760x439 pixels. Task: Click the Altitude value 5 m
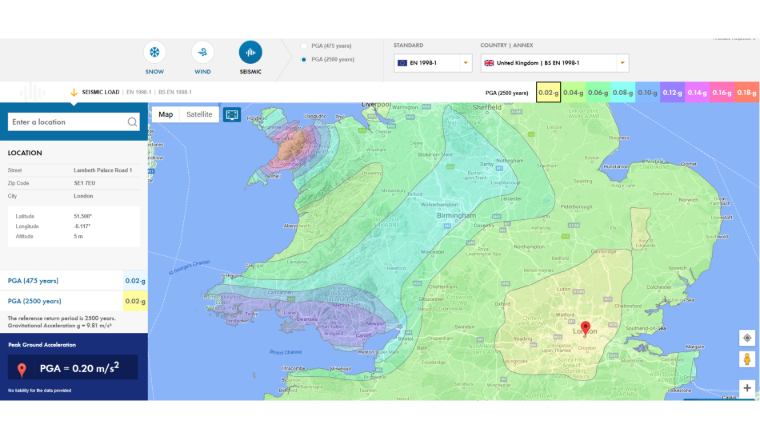[79, 236]
